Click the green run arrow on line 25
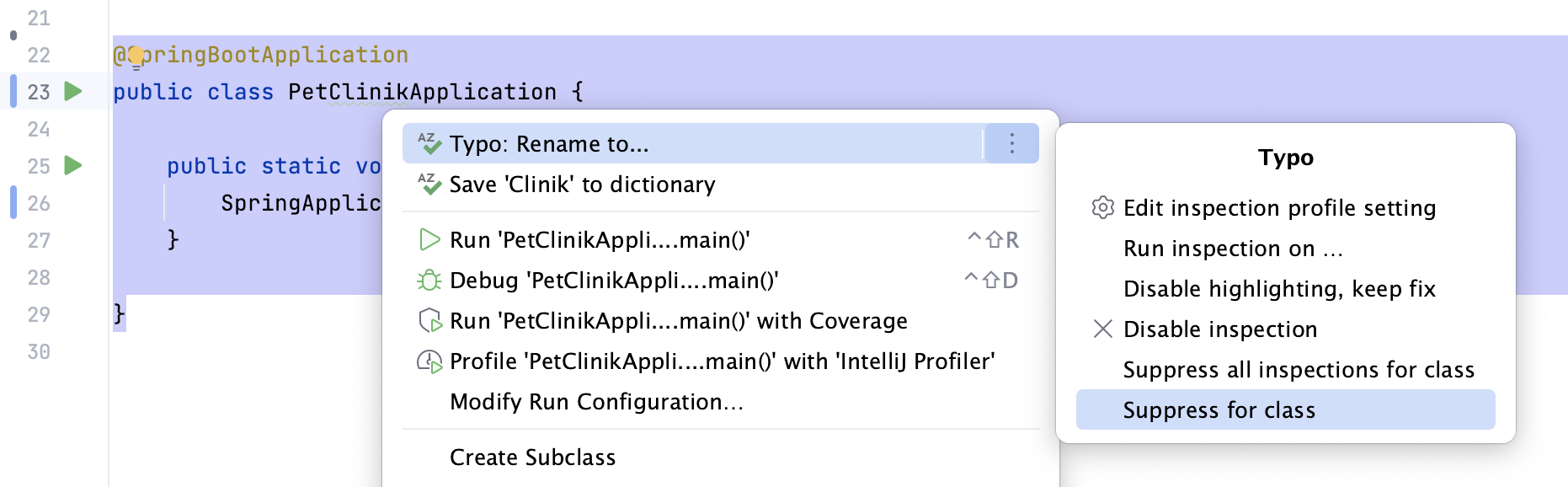 click(73, 165)
